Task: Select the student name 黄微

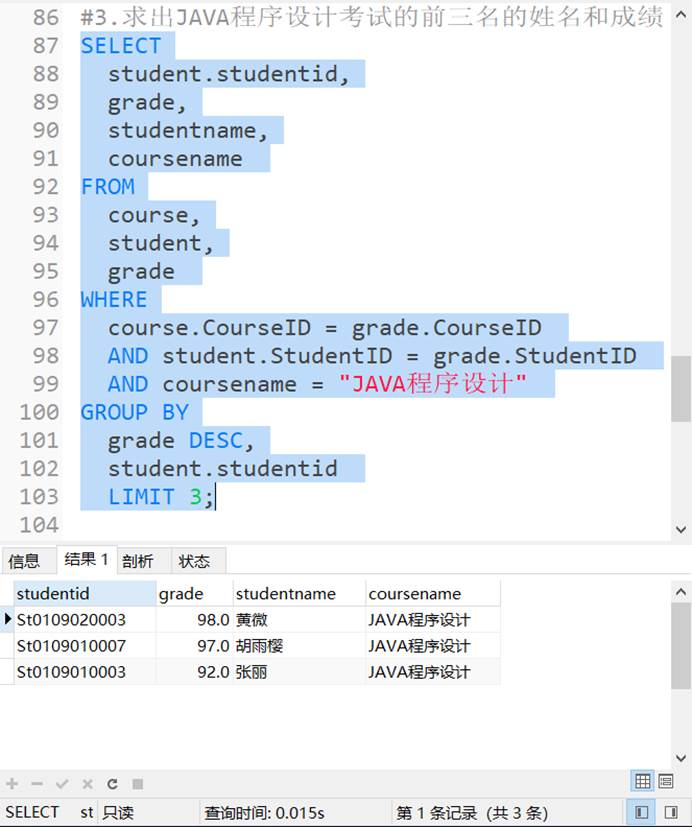Action: click(x=299, y=620)
